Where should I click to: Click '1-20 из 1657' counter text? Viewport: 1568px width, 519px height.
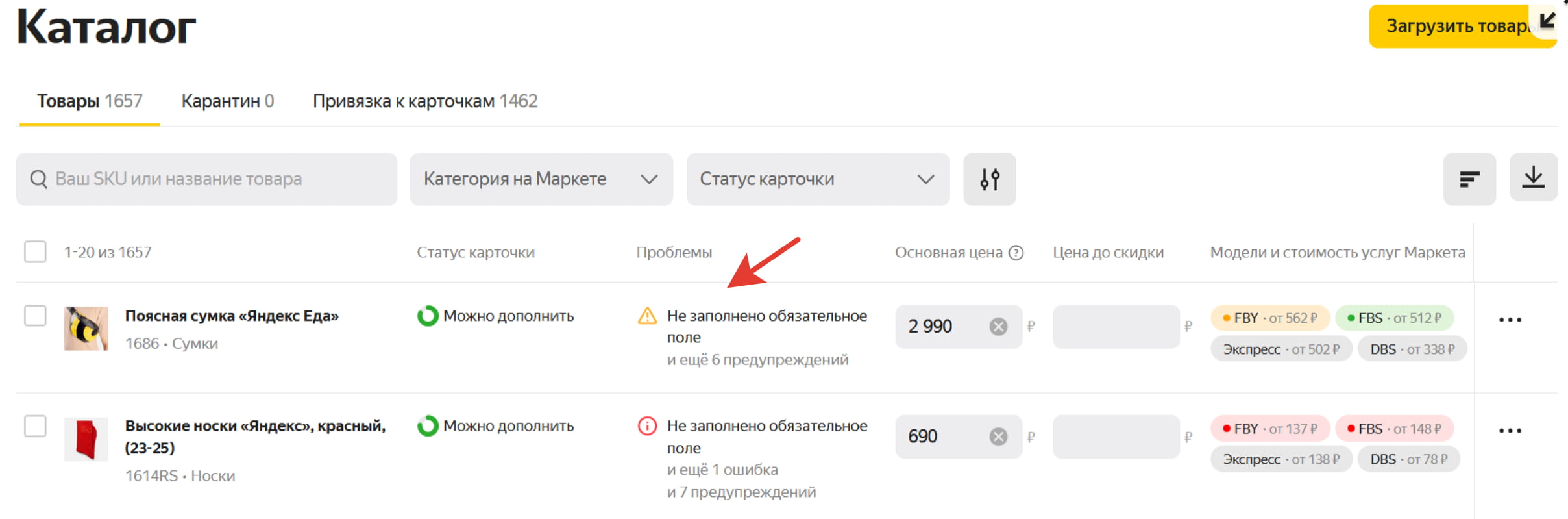tap(107, 253)
